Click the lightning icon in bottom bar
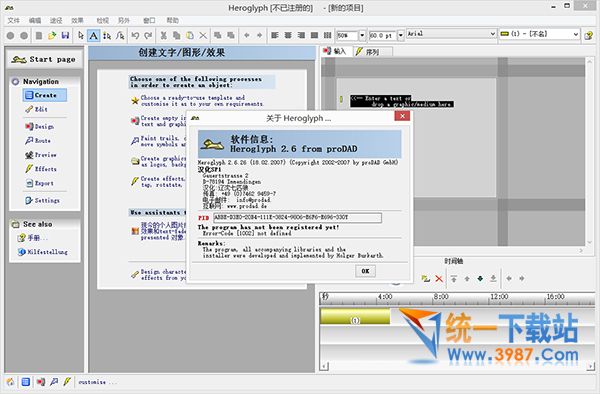The height and width of the screenshot is (394, 600). coord(67,381)
